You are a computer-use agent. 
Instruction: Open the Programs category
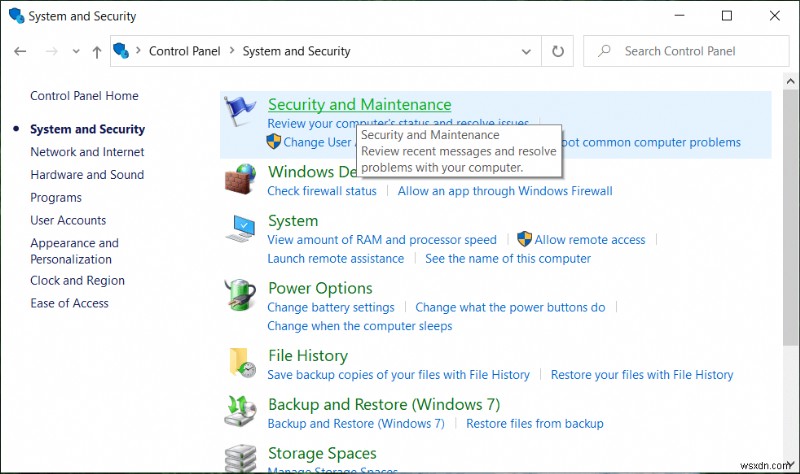pos(56,197)
